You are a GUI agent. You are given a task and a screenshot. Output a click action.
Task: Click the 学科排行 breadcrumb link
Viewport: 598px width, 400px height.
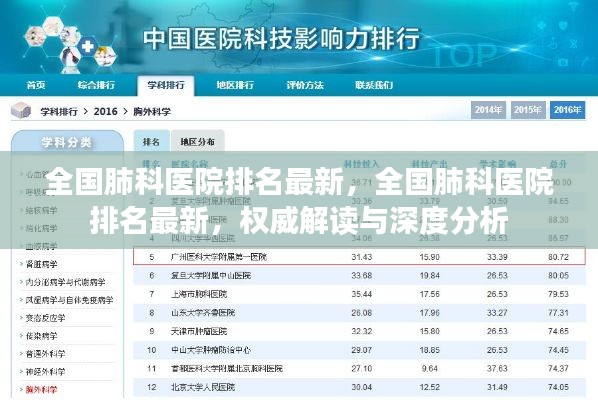[59, 111]
